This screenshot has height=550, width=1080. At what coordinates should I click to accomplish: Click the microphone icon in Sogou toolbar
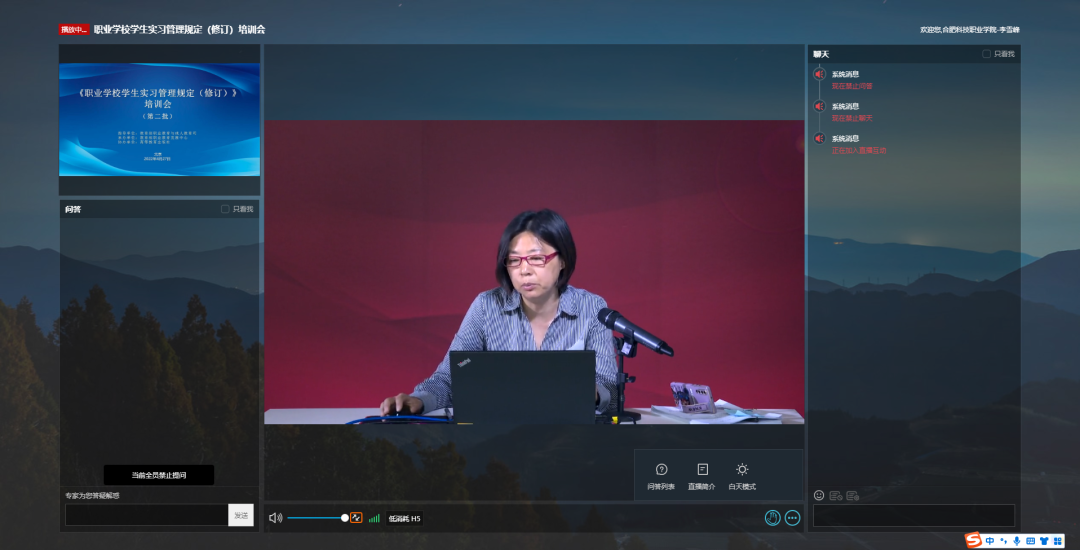[1017, 541]
